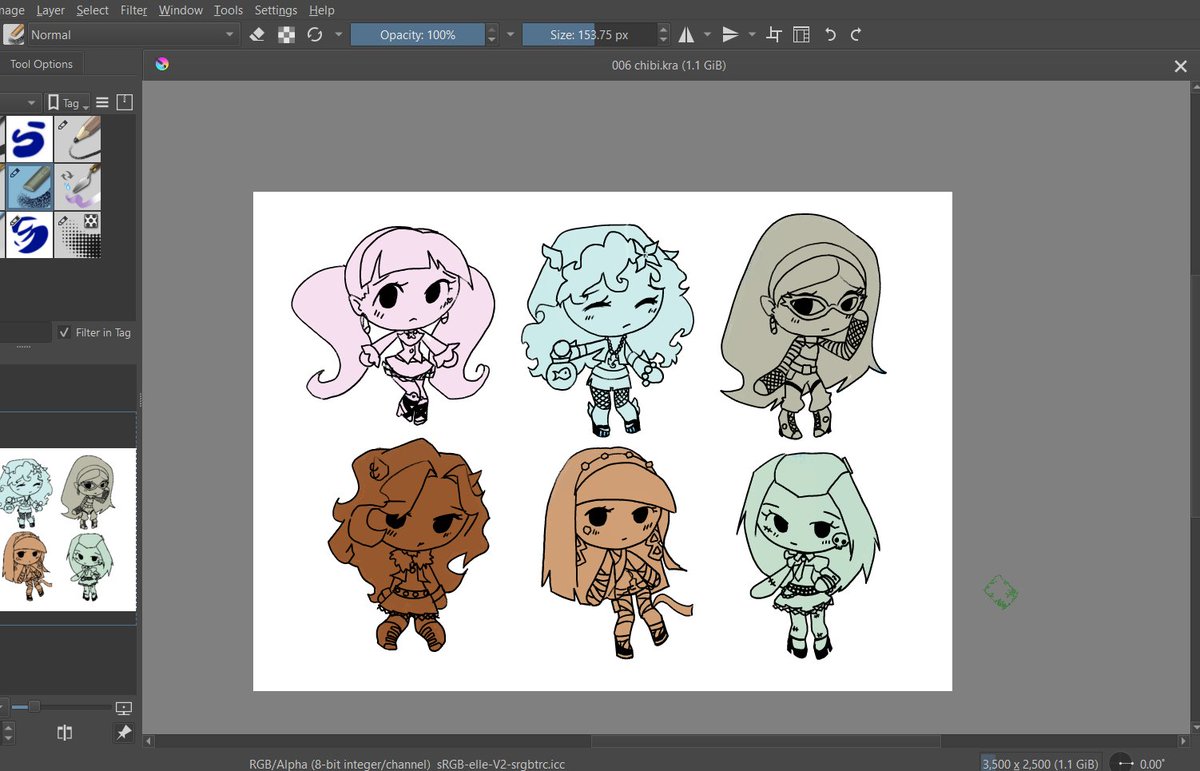Open the Filter menu

coord(134,10)
